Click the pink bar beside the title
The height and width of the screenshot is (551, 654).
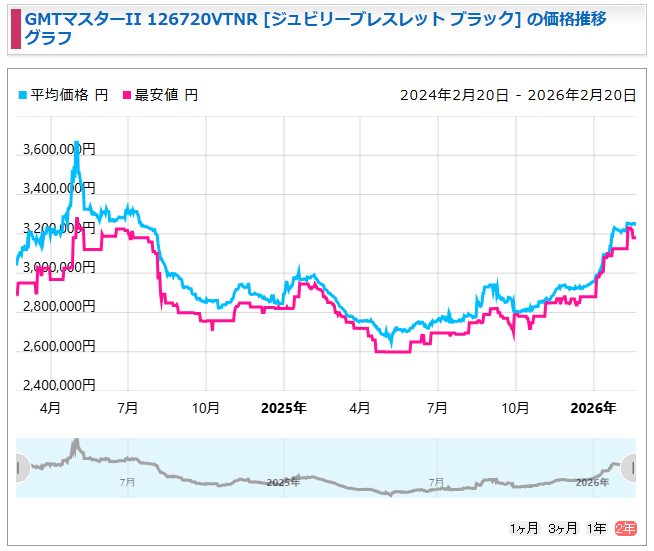click(x=14, y=30)
